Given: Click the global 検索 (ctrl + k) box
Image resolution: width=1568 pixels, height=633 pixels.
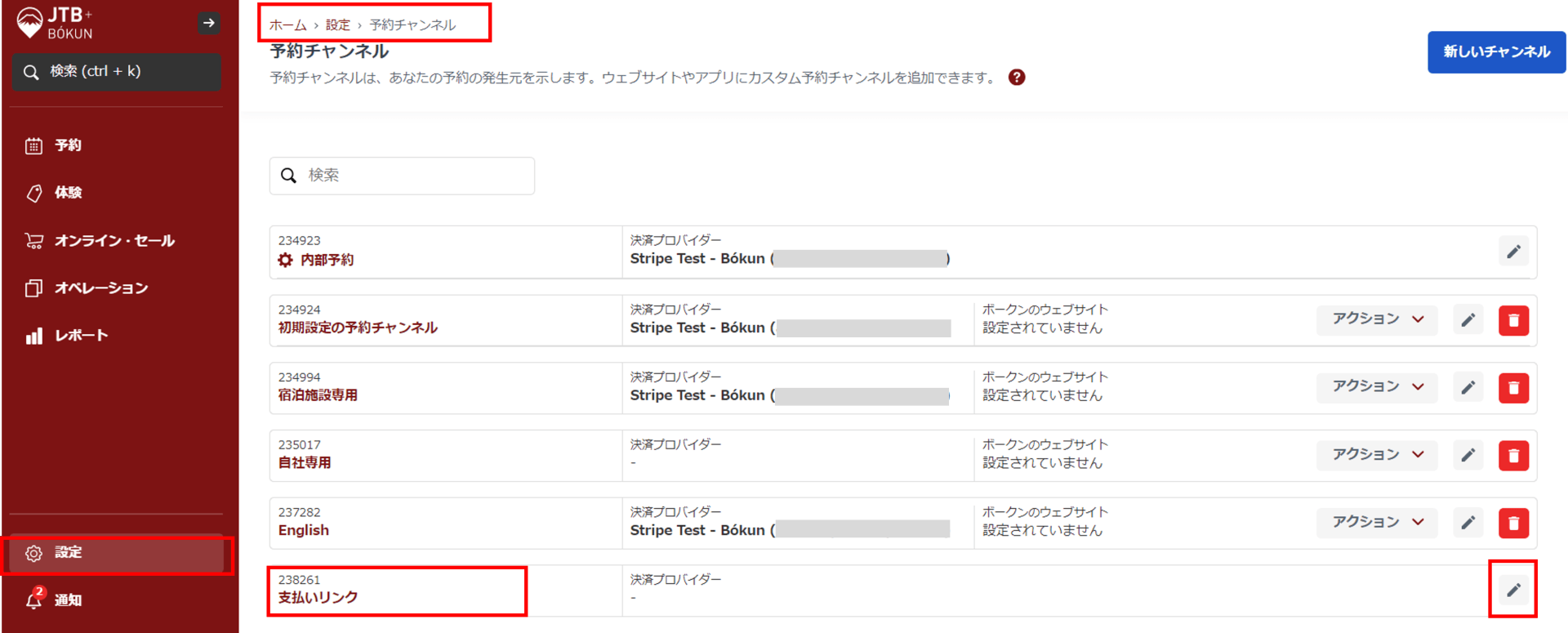Looking at the screenshot, I should pos(117,72).
